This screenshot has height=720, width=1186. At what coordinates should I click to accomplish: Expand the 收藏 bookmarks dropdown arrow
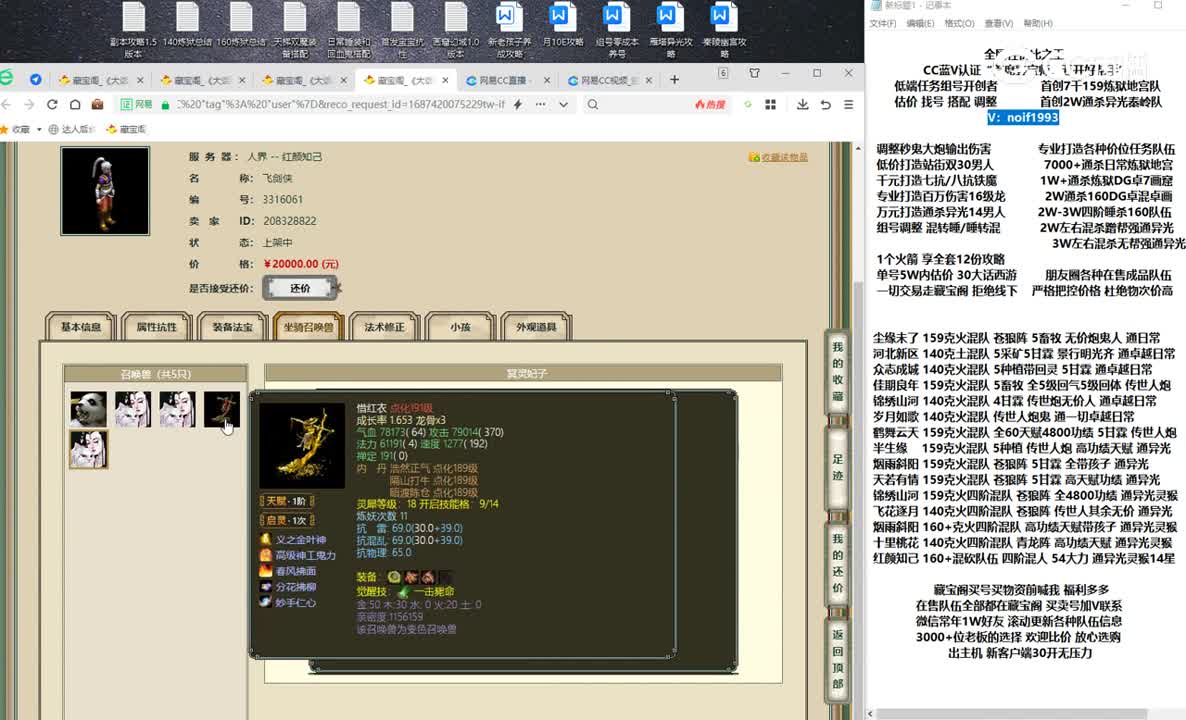click(x=39, y=129)
